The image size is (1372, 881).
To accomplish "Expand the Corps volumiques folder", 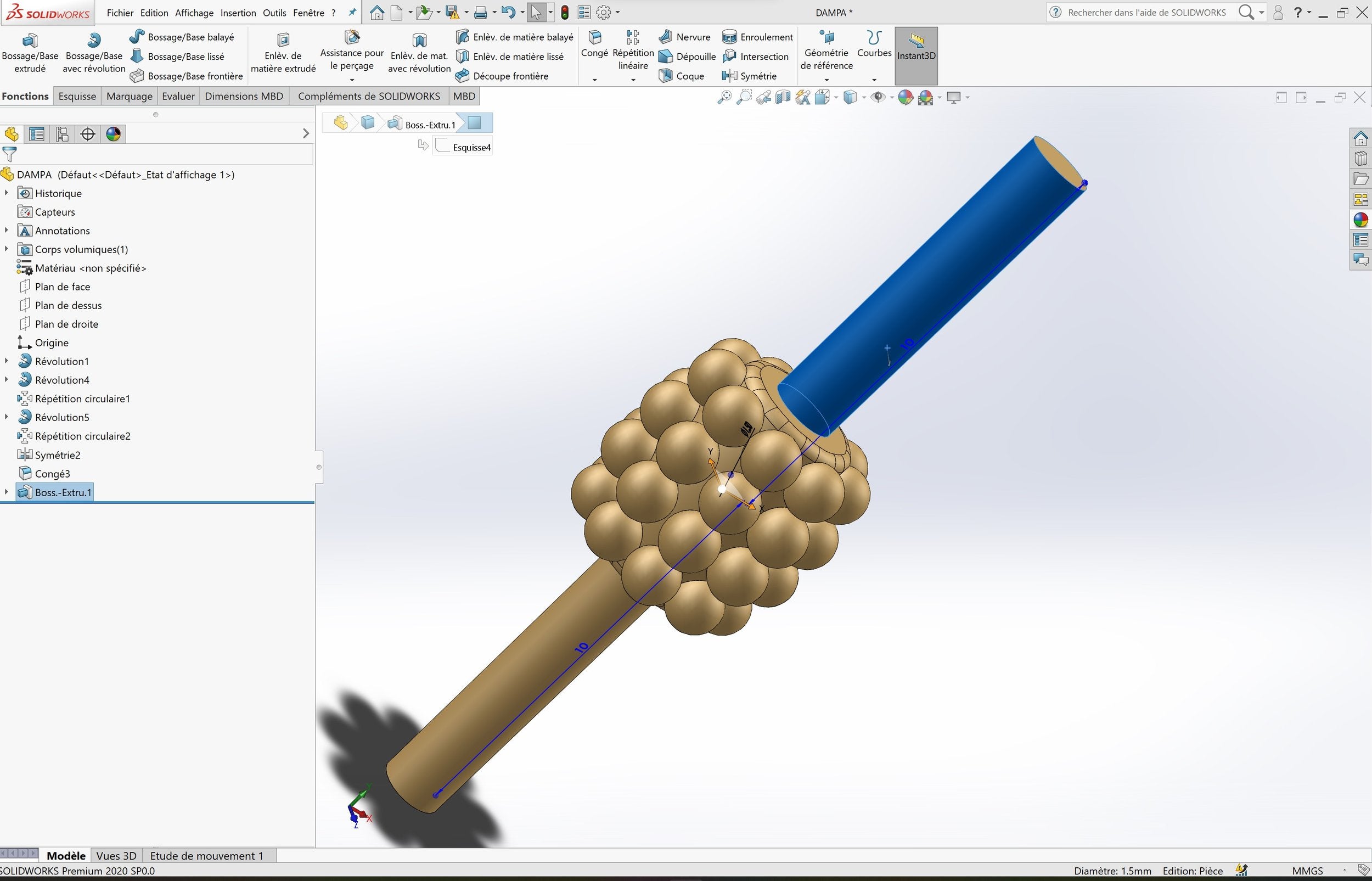I will tap(6, 249).
